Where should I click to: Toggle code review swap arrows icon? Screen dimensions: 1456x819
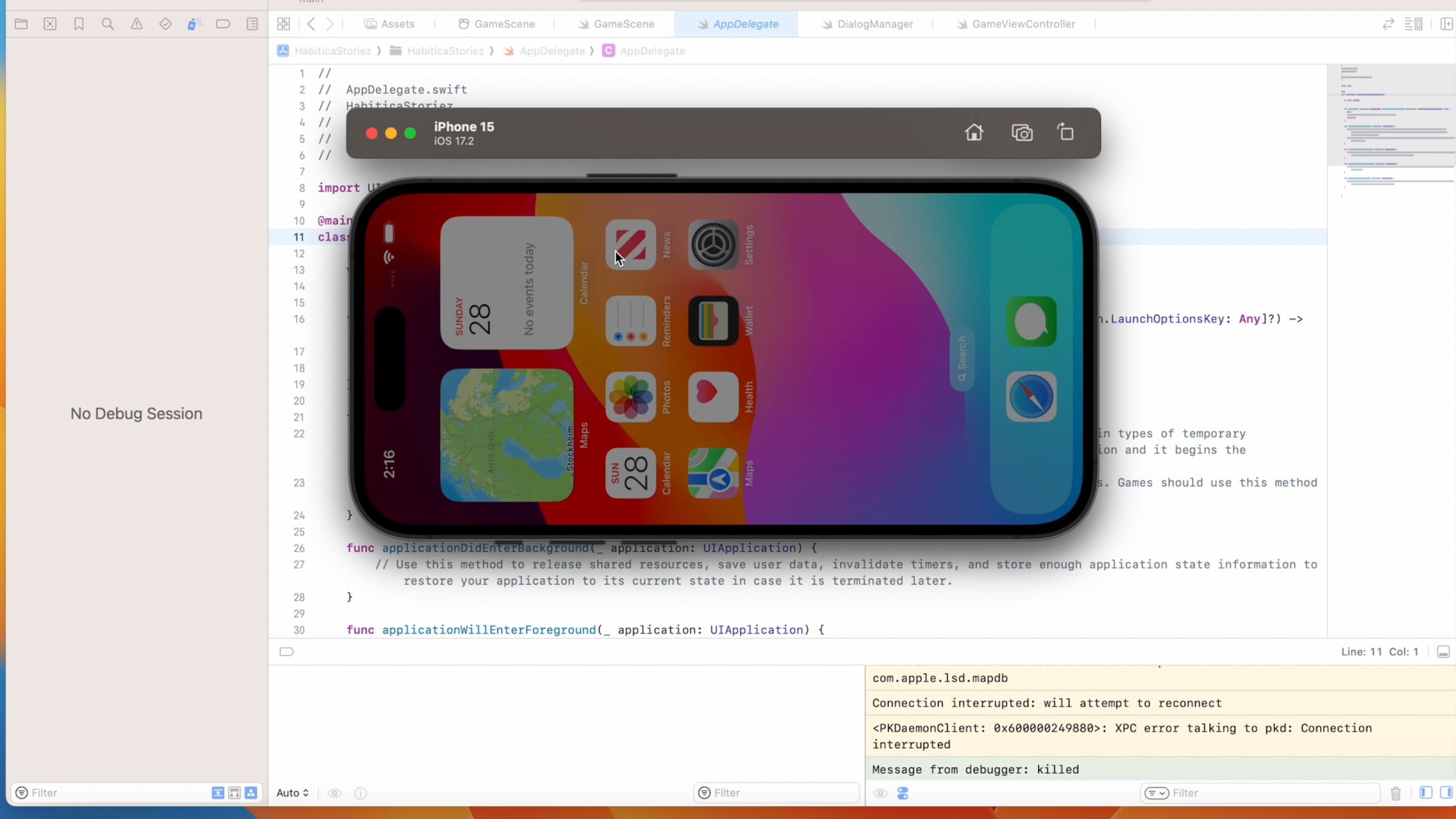point(1388,24)
